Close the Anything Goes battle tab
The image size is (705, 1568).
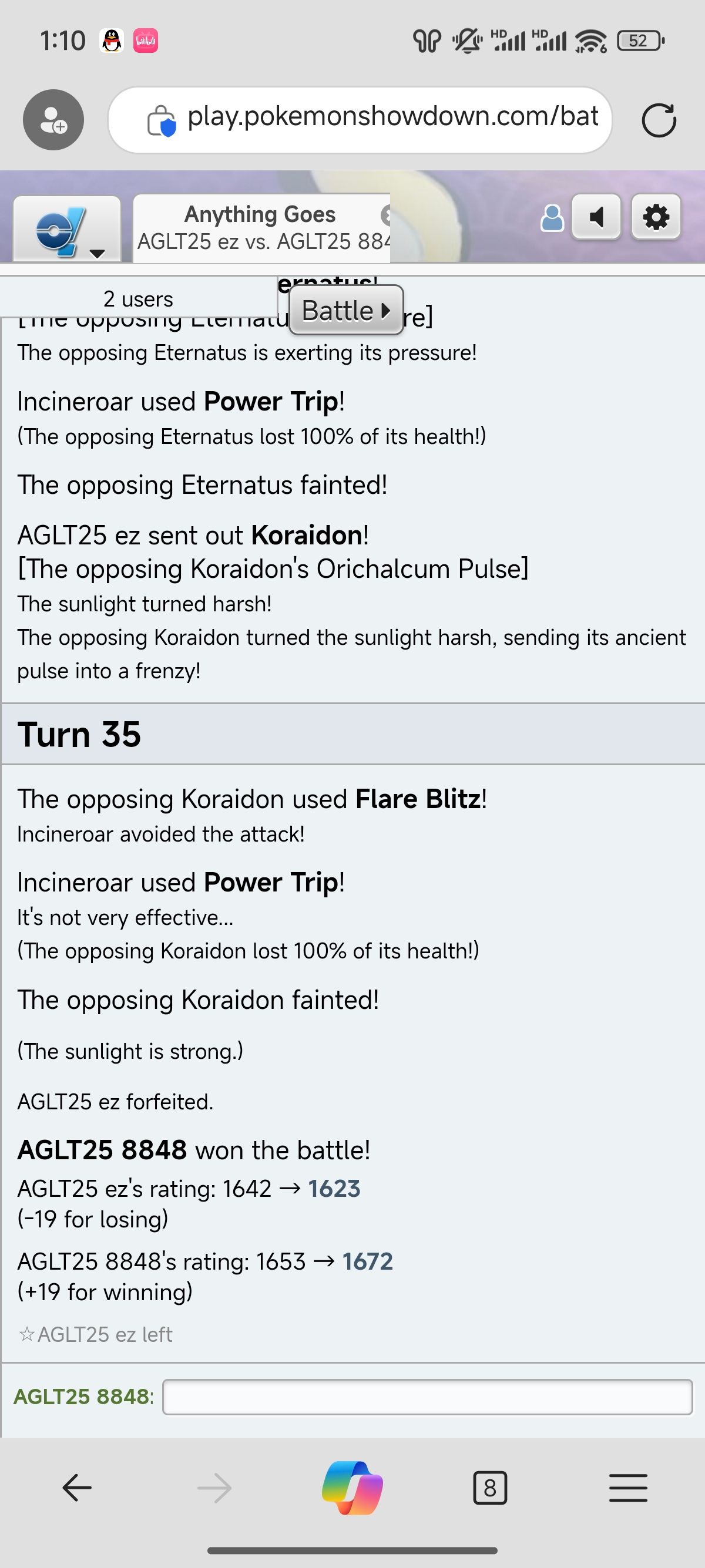pos(385,215)
